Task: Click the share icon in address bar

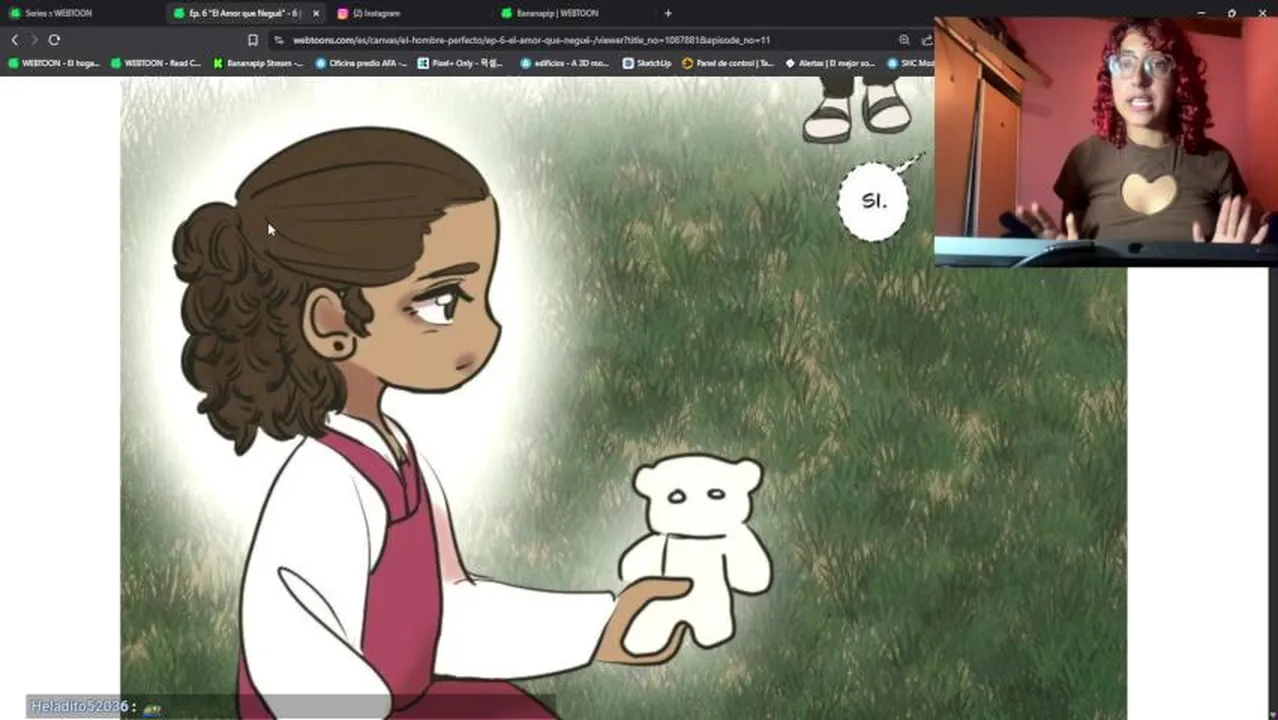Action: click(927, 40)
